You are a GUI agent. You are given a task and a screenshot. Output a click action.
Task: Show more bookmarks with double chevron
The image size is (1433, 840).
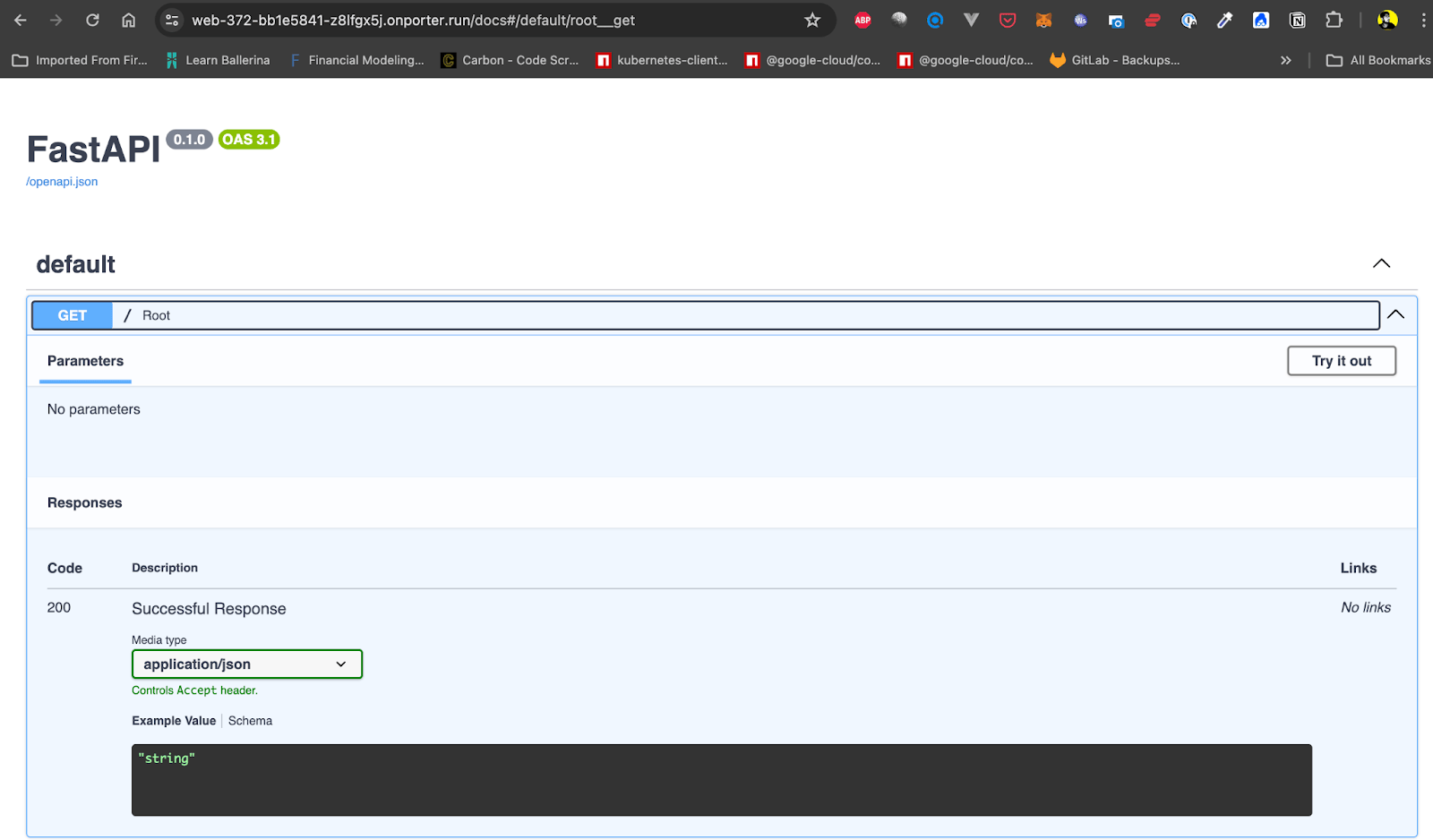[x=1286, y=60]
